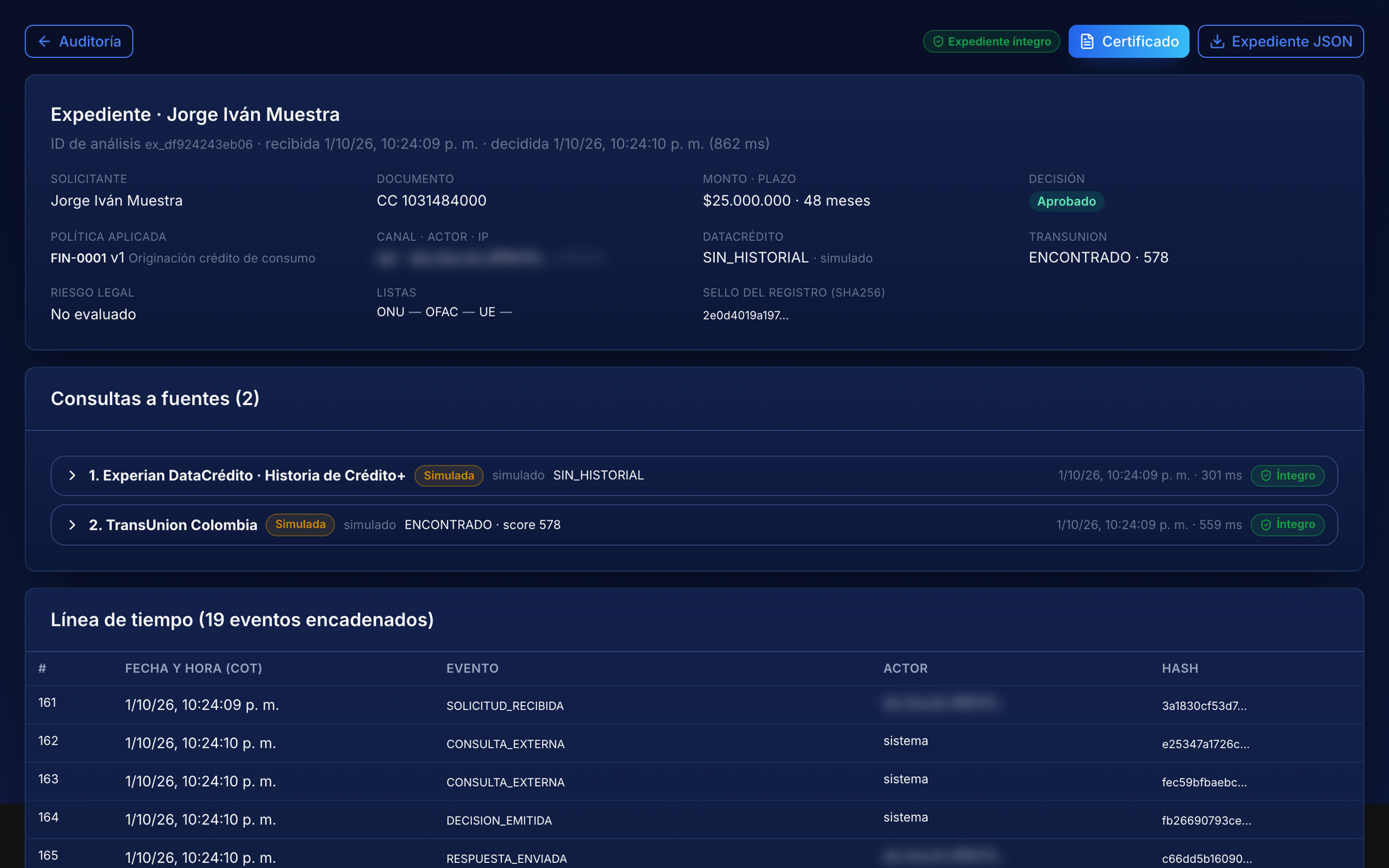1389x868 pixels.
Task: Click the Experian DataCrédito source title
Action: coord(247,476)
